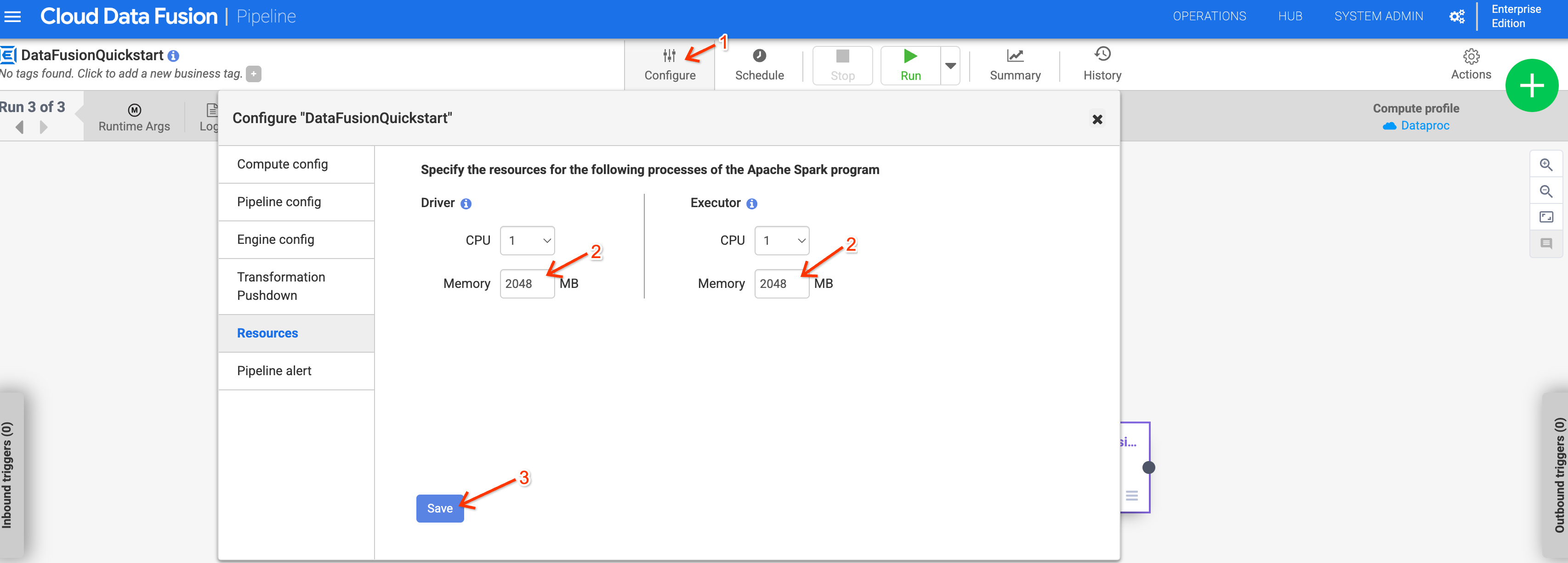Edit Driver Memory input field

[x=525, y=284]
